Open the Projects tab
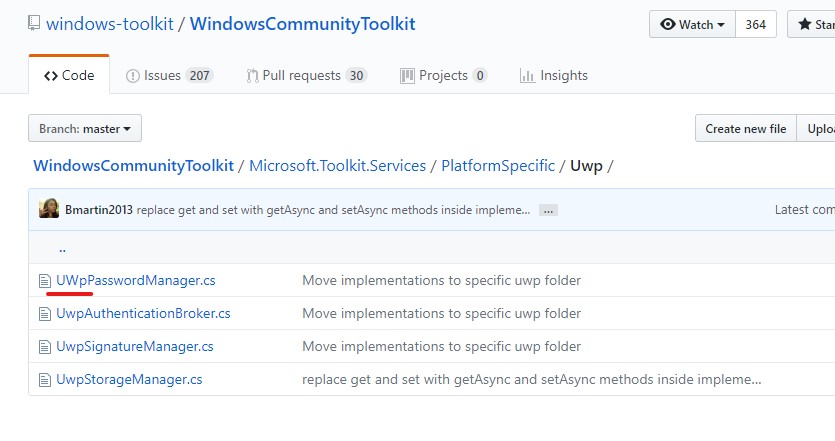 point(444,76)
